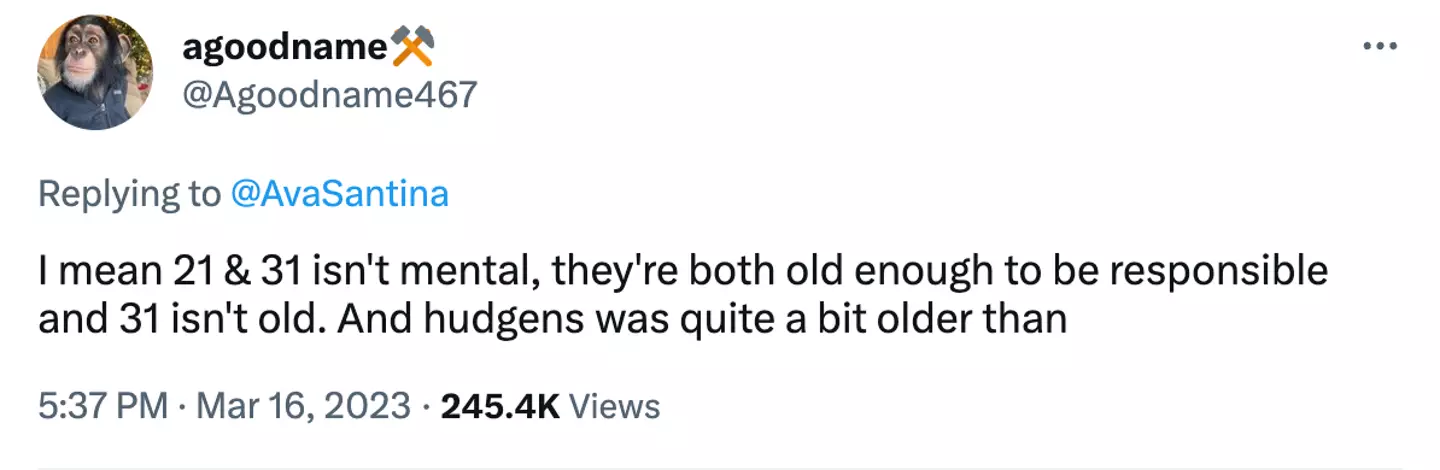The image size is (1440, 470).
Task: Open the agoodname display name profile
Action: pyautogui.click(x=284, y=46)
